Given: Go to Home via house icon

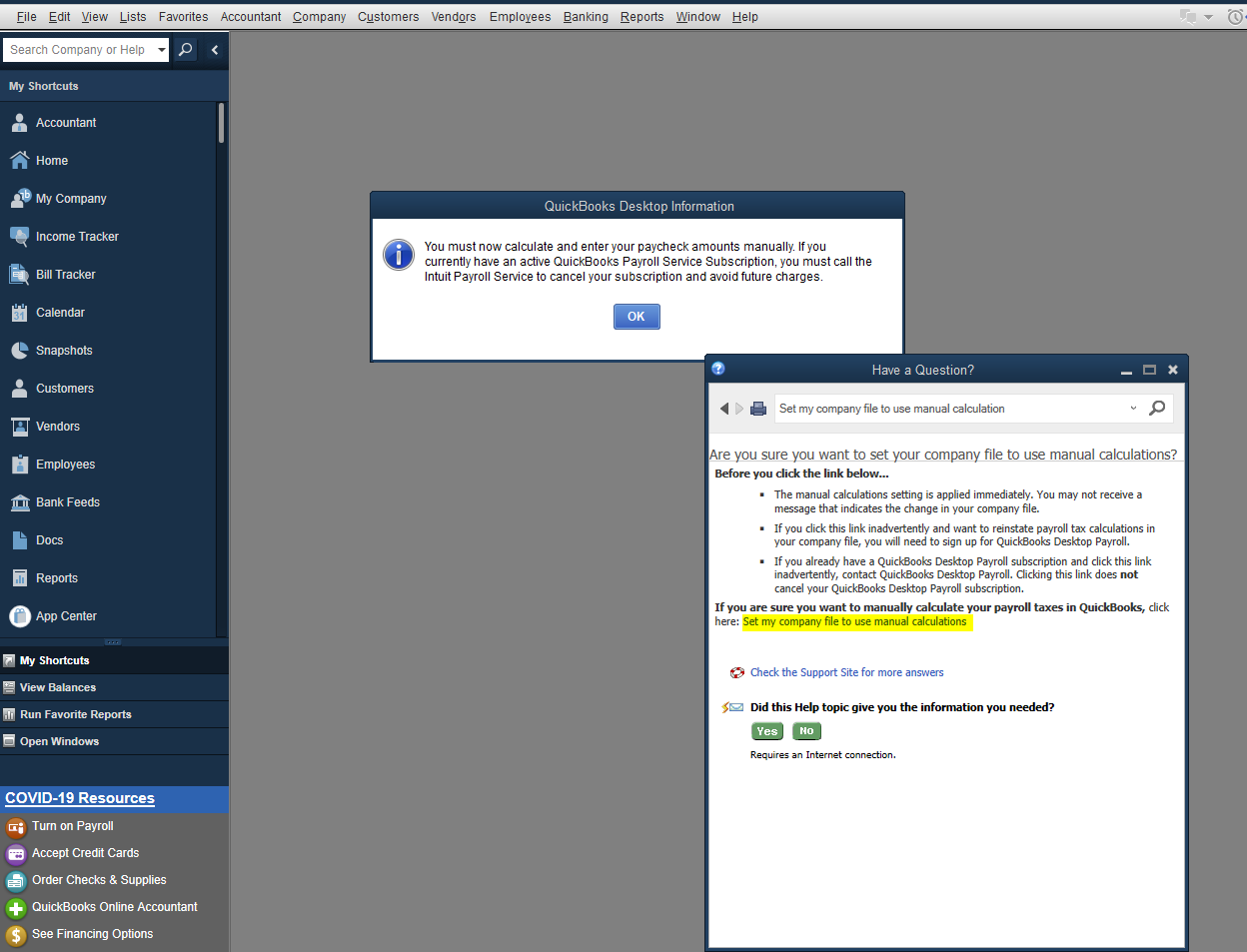Looking at the screenshot, I should point(19,161).
